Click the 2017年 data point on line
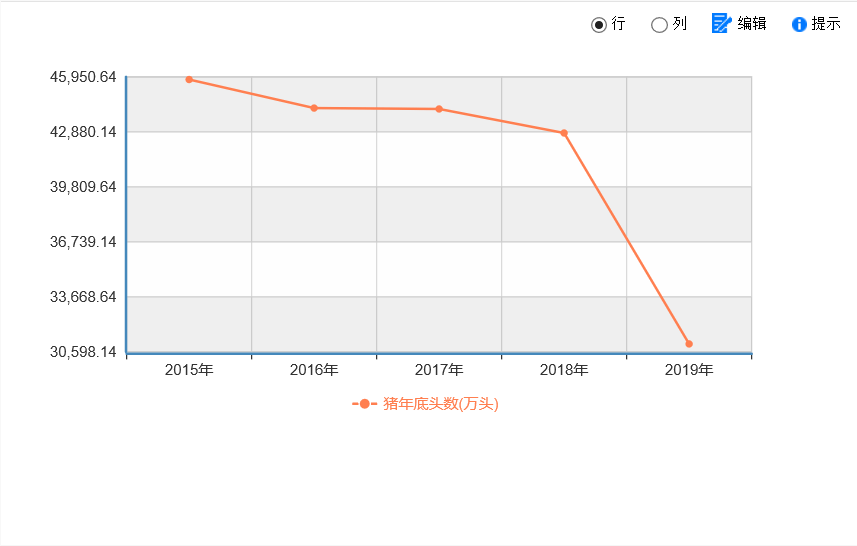 [x=439, y=109]
